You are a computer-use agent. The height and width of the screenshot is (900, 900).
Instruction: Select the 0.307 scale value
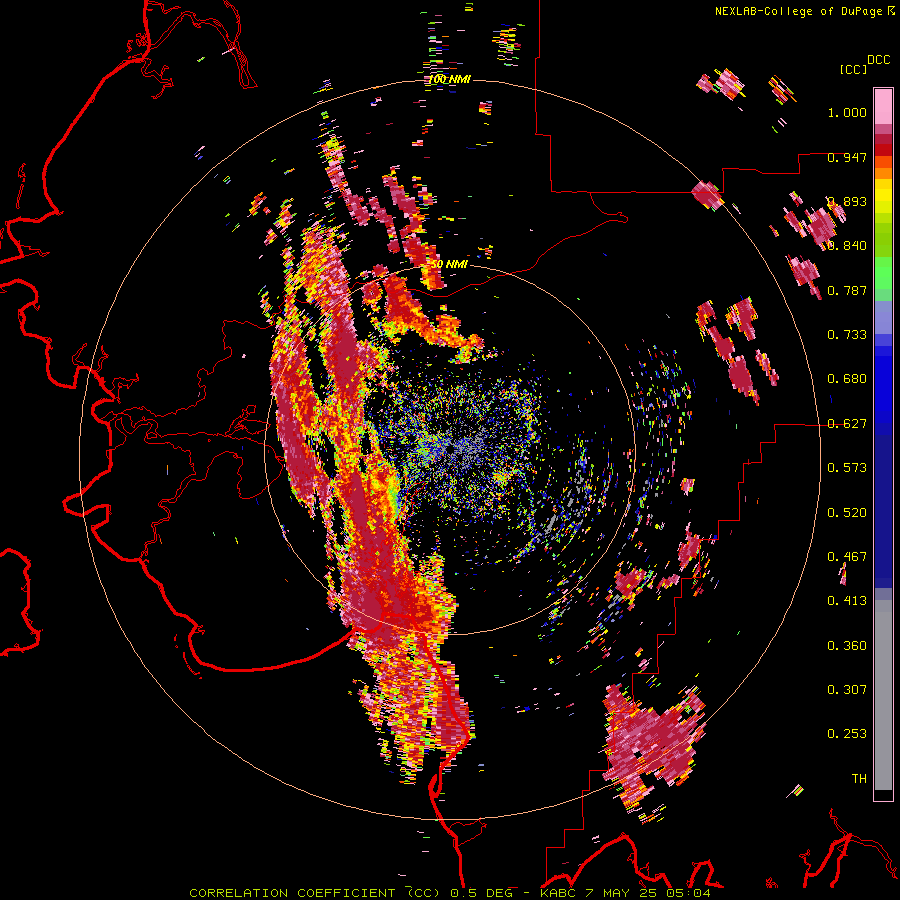pyautogui.click(x=847, y=690)
